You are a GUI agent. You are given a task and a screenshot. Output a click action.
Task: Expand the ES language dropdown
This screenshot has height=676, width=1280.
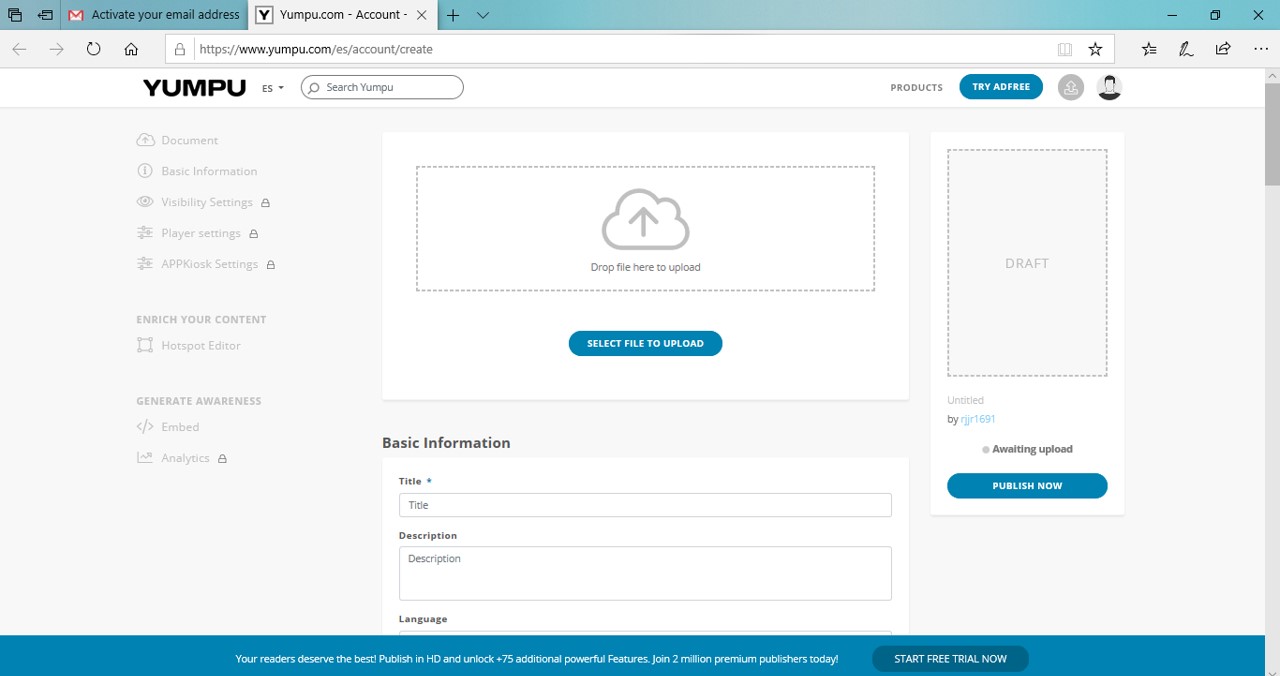[x=273, y=88]
